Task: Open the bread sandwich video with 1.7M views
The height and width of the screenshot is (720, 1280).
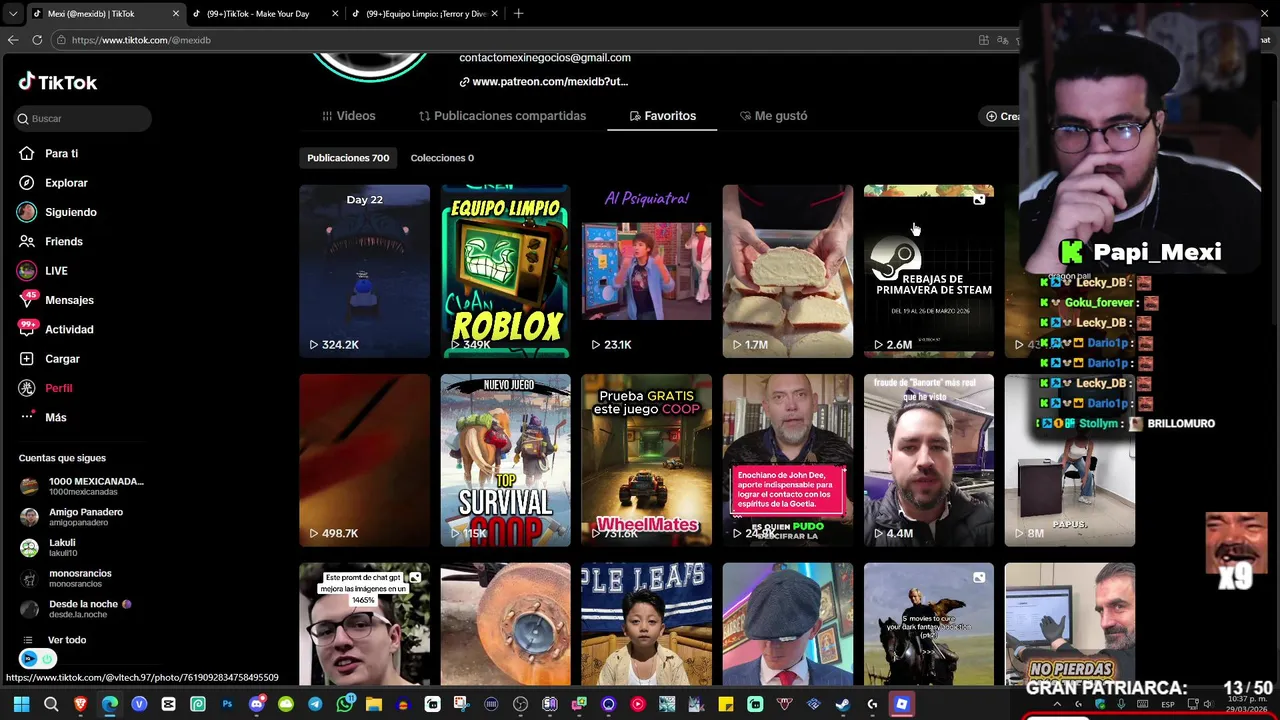Action: 787,271
